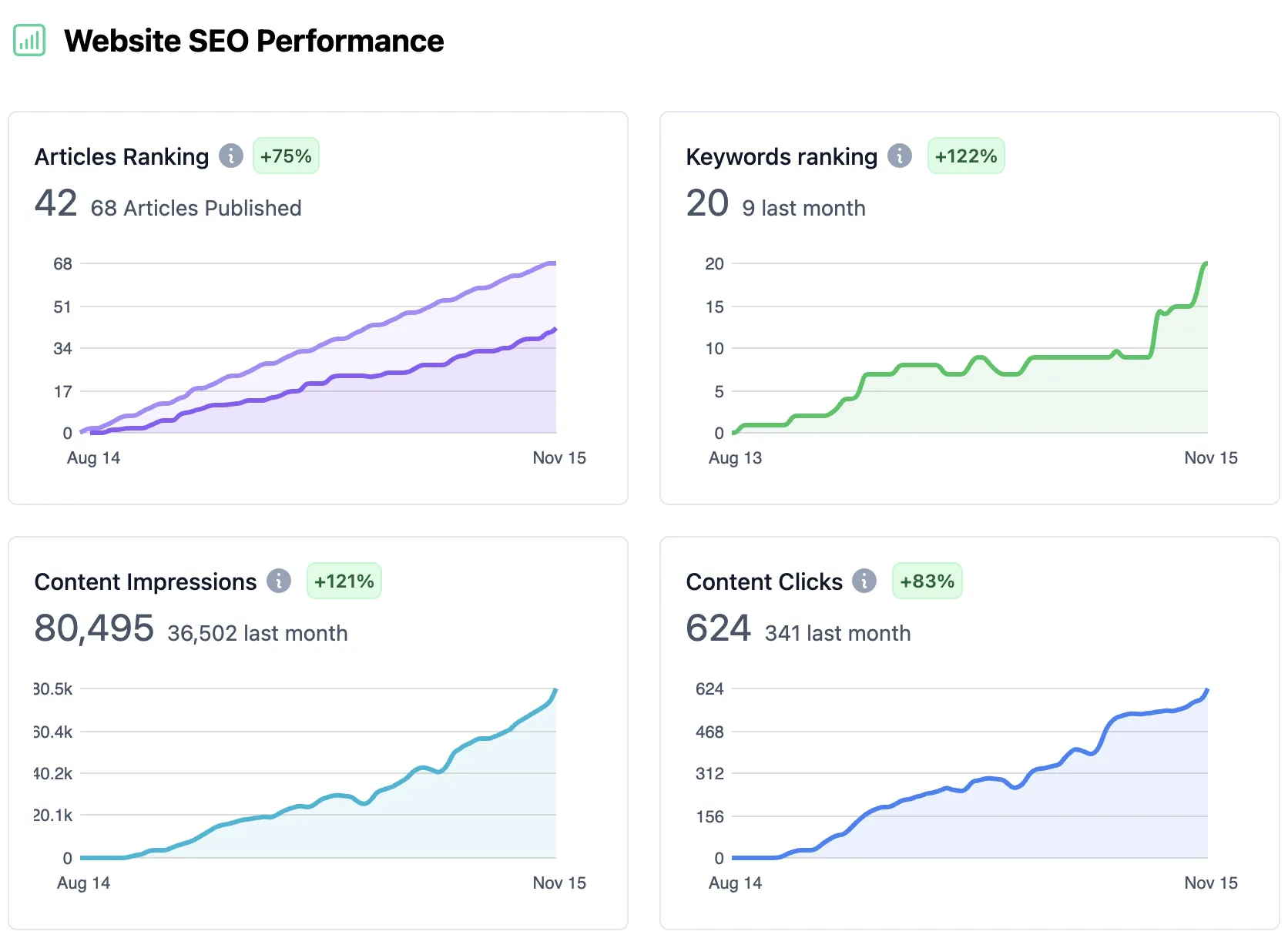
Task: Expand the Keywords ranking chart card
Action: (x=969, y=308)
